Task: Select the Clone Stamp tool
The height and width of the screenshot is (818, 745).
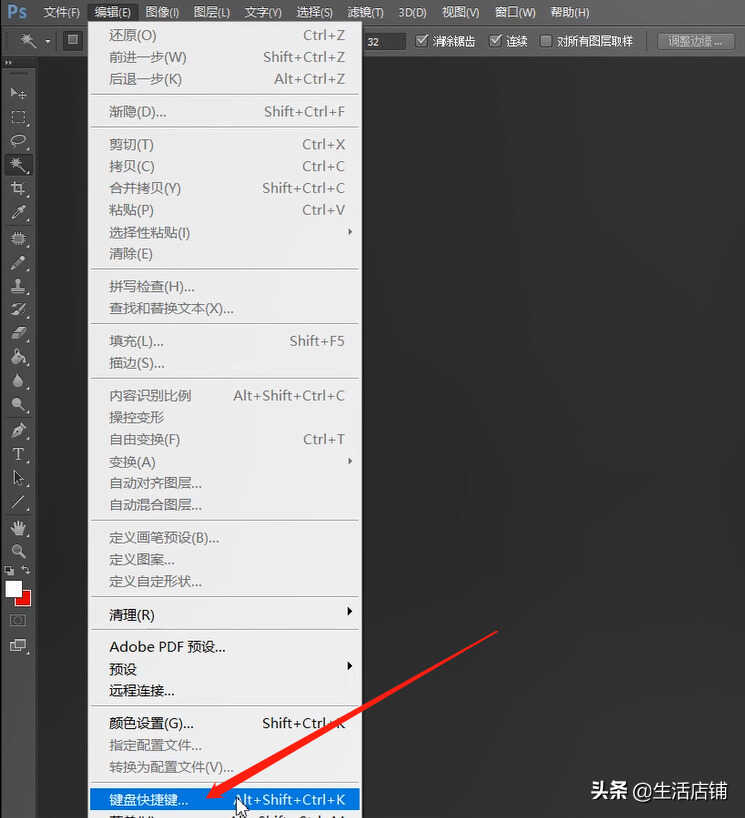Action: point(18,286)
